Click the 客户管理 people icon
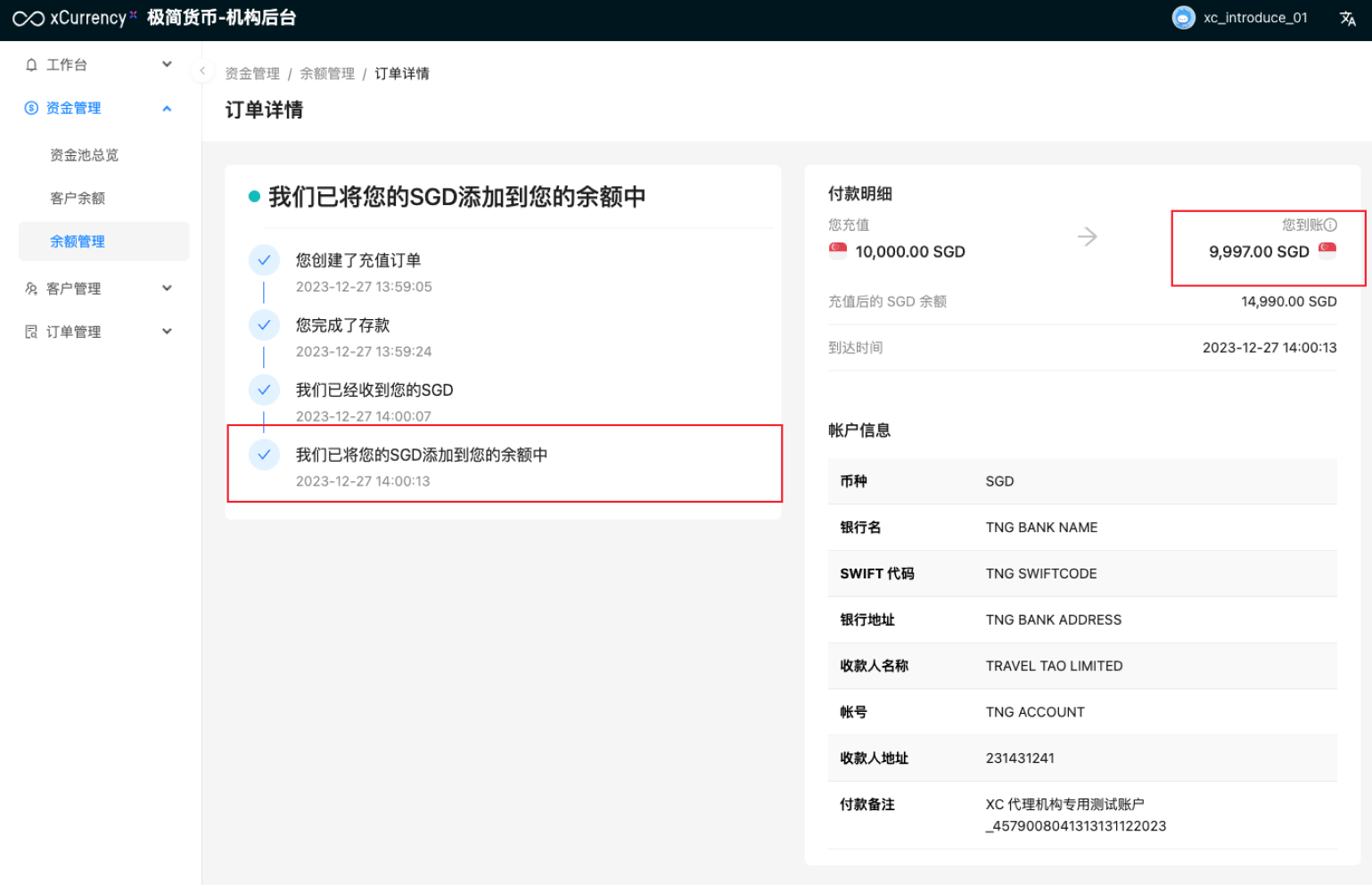The image size is (1372, 885). pos(31,289)
